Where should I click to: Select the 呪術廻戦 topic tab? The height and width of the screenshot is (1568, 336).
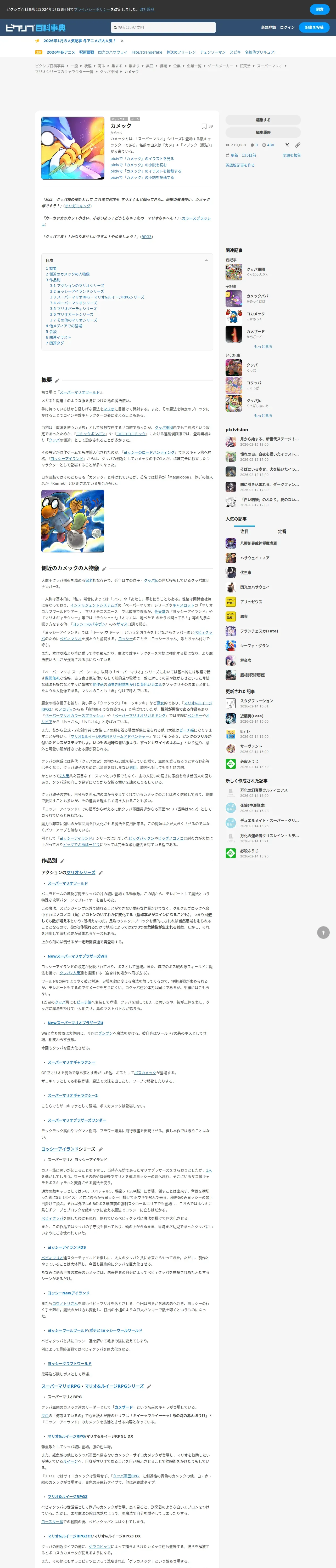(87, 52)
